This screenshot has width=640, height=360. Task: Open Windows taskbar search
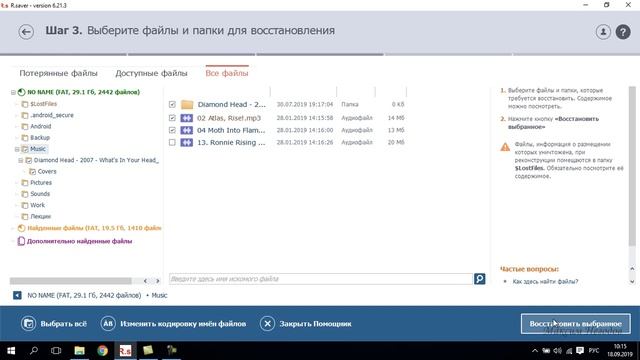pos(34,351)
